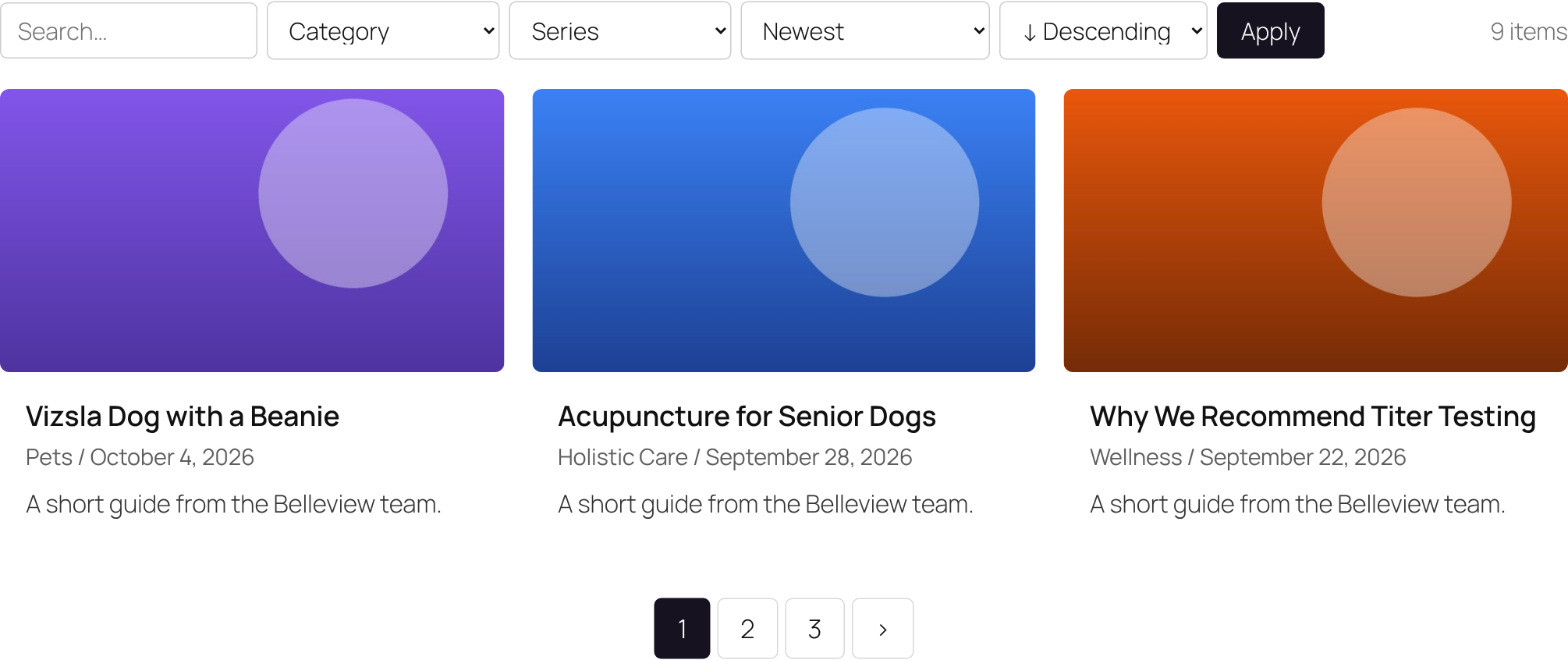The image size is (1568, 660).
Task: Click 'Pets / October 4, 2026' text
Action: click(140, 457)
